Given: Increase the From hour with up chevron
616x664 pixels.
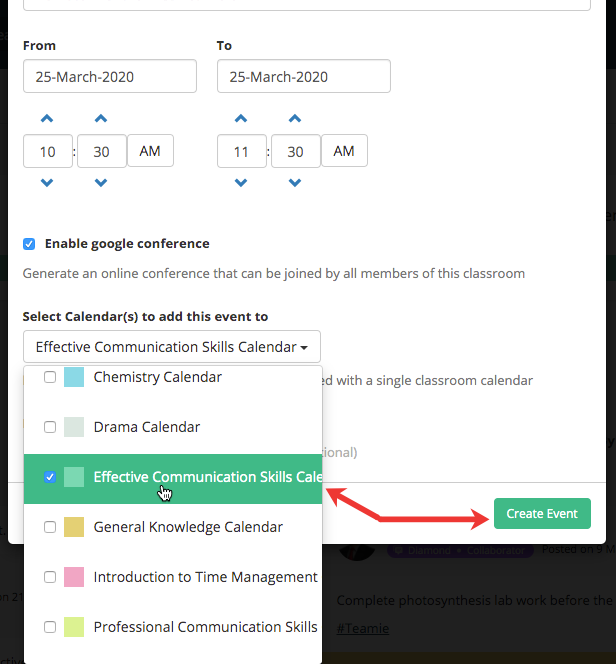Looking at the screenshot, I should (47, 119).
